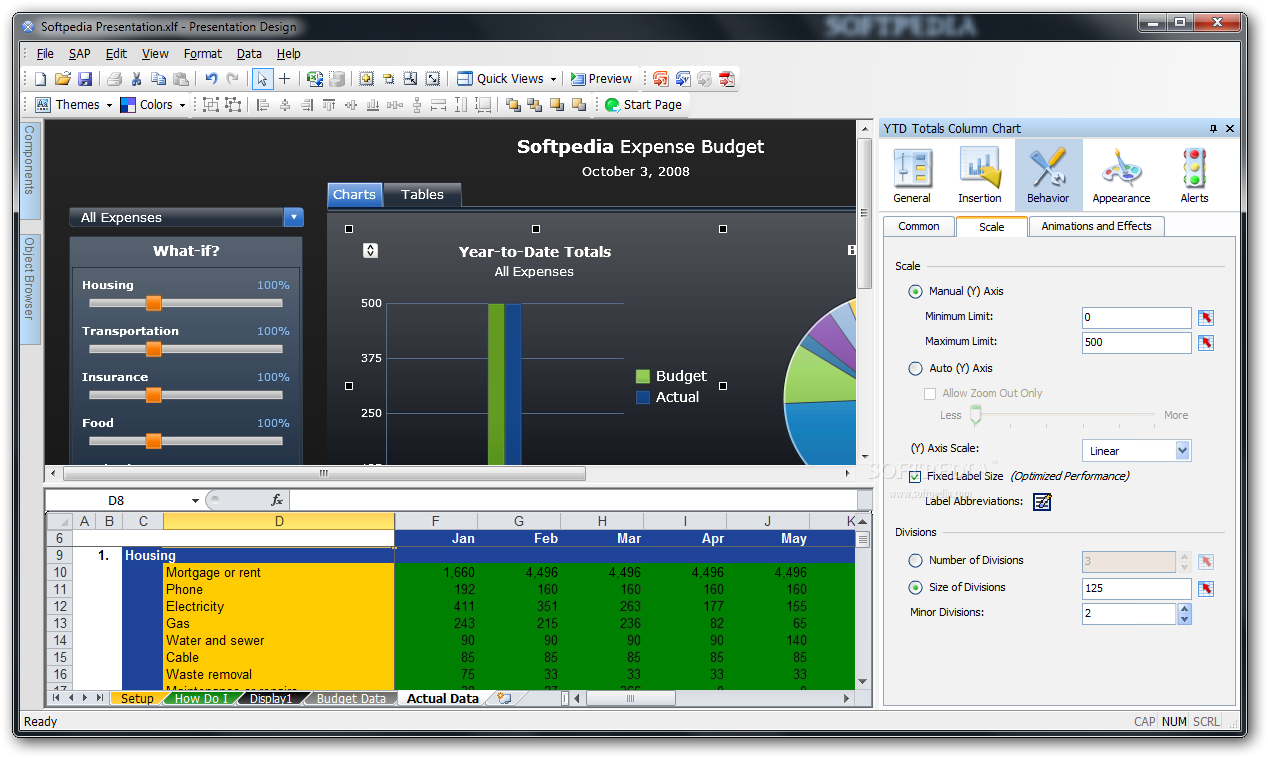This screenshot has height=758, width=1268.
Task: Switch to the Common tab
Action: (918, 226)
